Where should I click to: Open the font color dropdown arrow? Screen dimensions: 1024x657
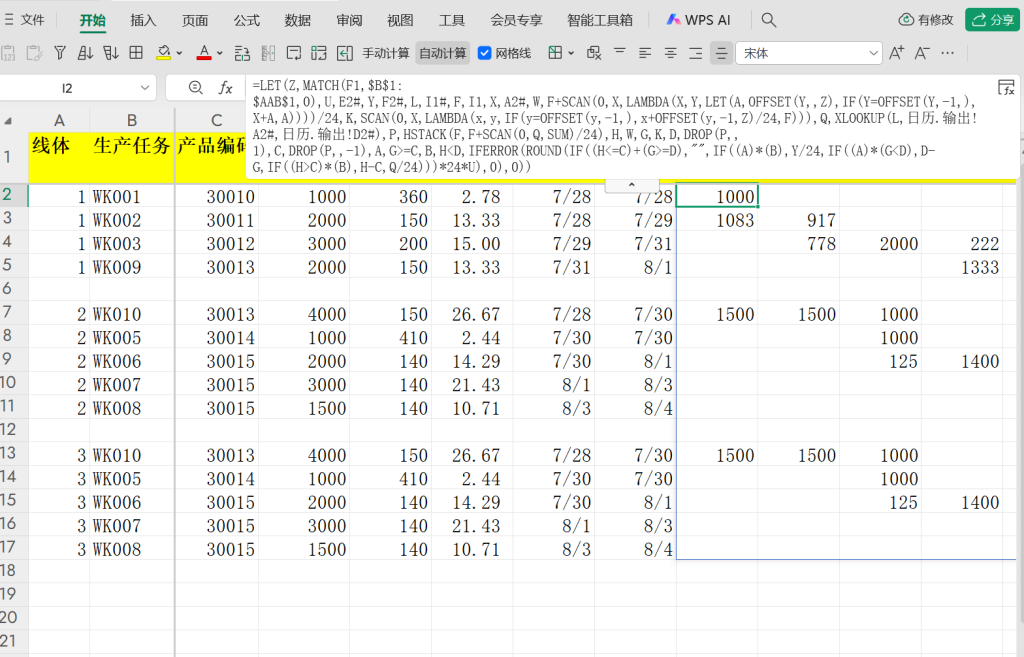click(x=219, y=54)
